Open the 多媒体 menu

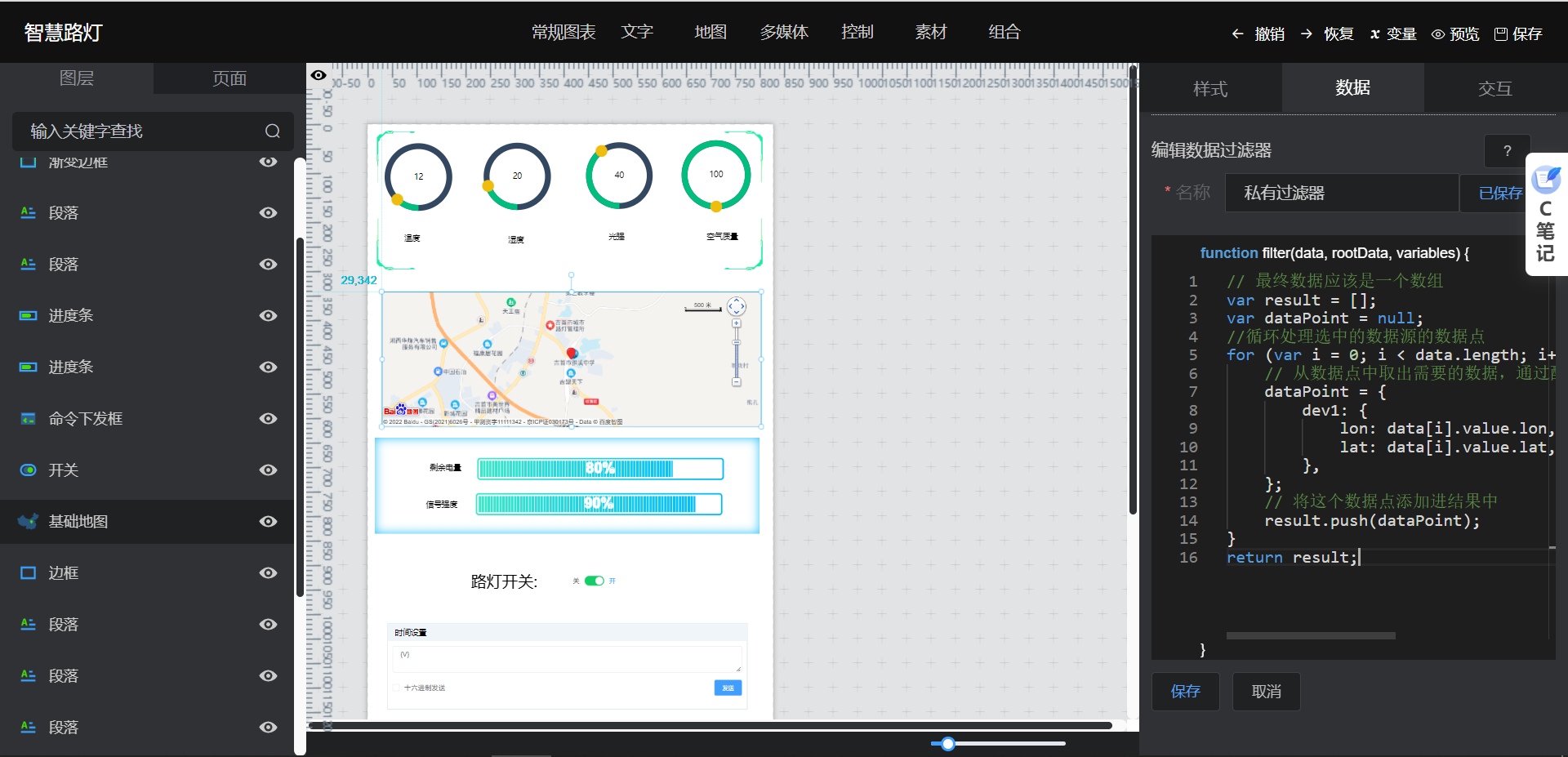click(784, 32)
